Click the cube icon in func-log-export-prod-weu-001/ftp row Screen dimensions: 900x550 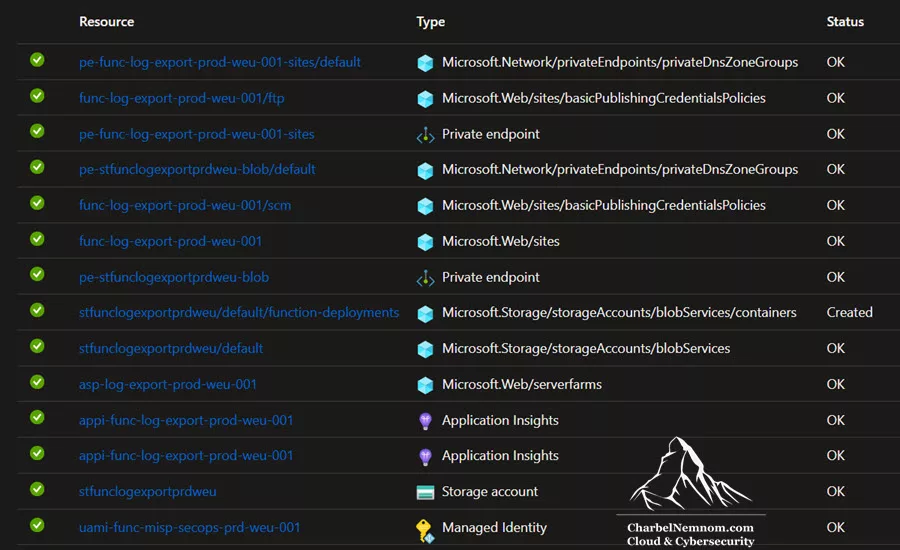coord(425,99)
